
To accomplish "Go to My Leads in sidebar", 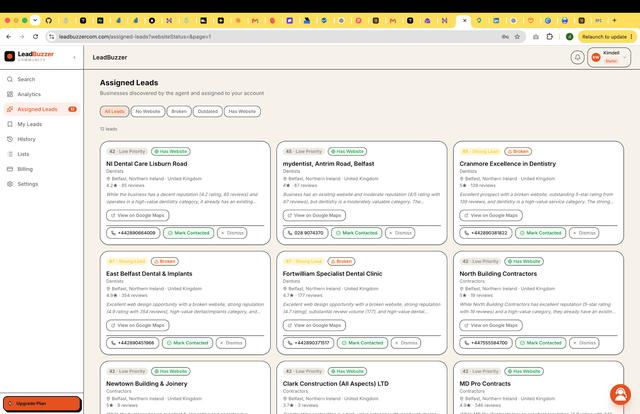I will [x=29, y=124].
